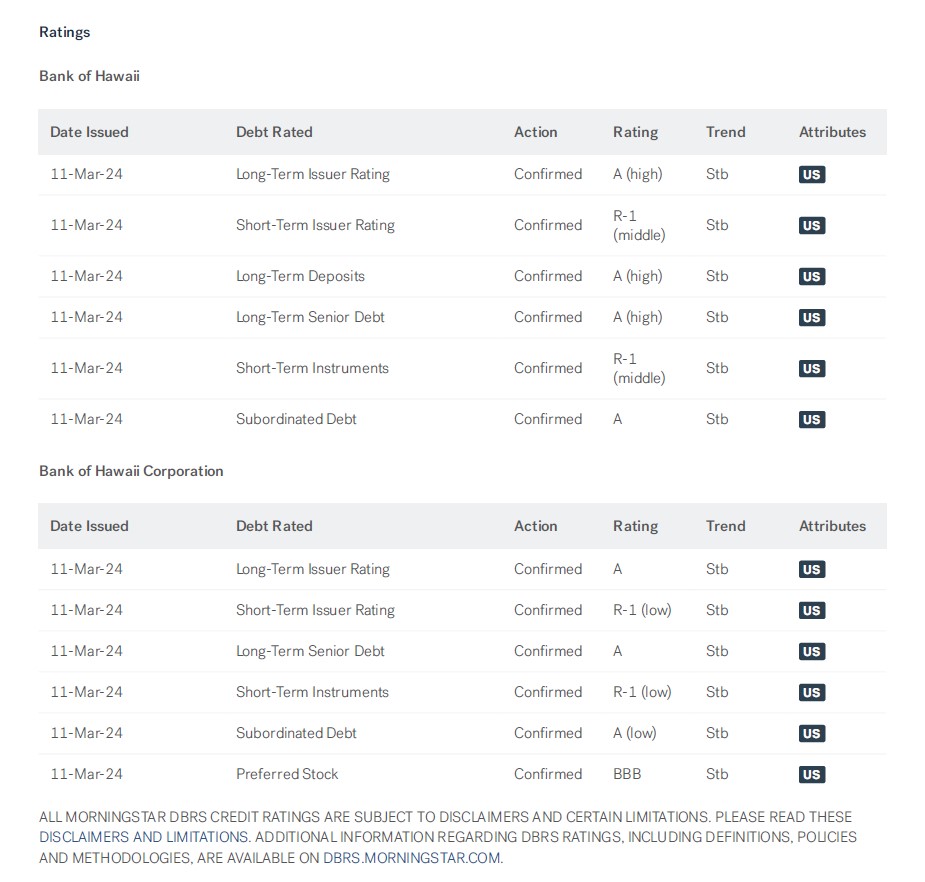Screen dimensions: 925x882
Task: Click US badge in upper table's Short-Term Issuer Rating row
Action: click(x=812, y=225)
